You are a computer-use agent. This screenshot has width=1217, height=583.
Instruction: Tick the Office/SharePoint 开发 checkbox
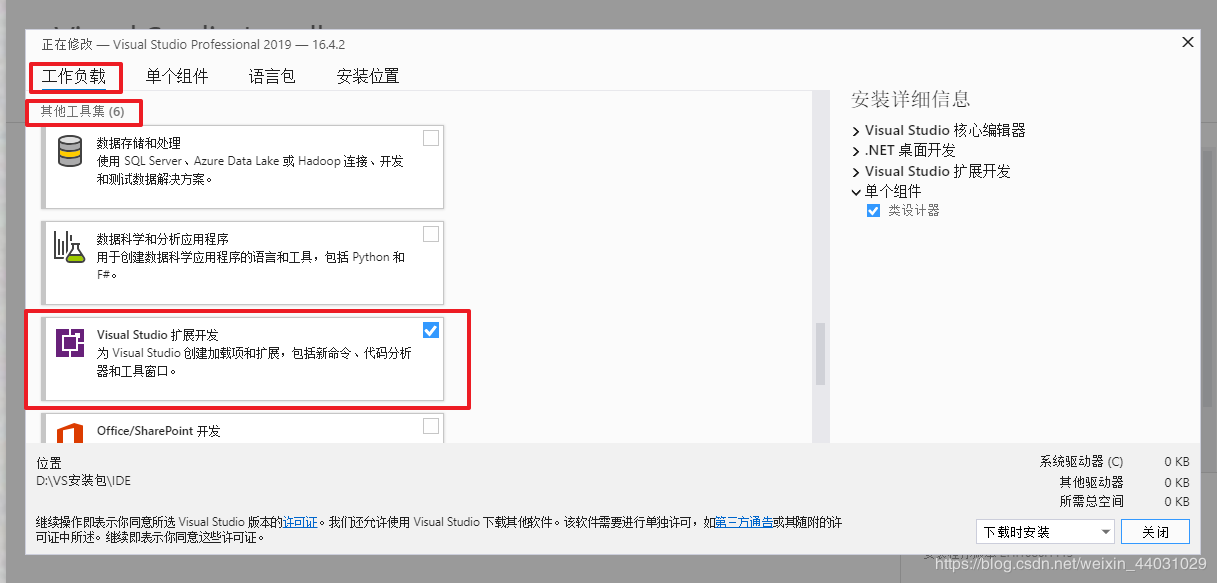pyautogui.click(x=431, y=426)
